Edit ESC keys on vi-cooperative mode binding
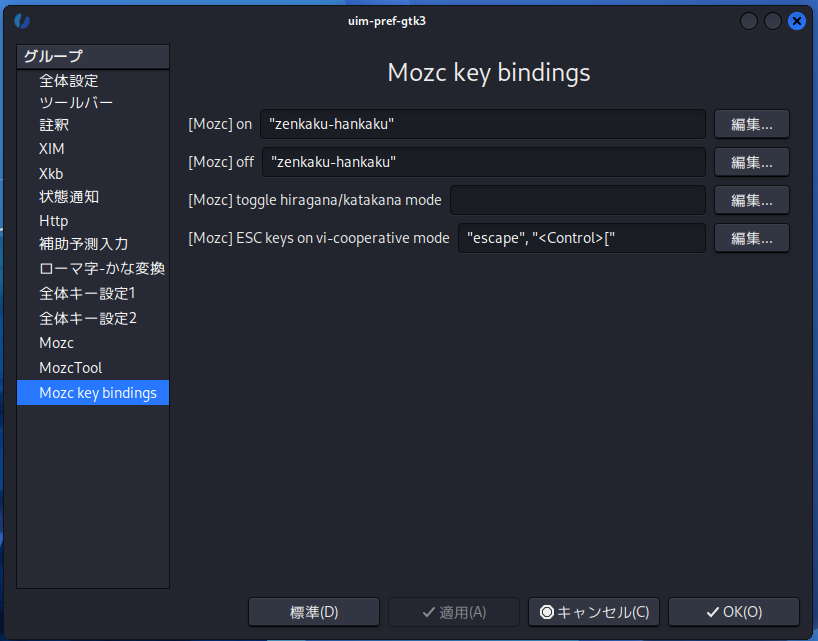Image resolution: width=818 pixels, height=641 pixels. [x=752, y=238]
